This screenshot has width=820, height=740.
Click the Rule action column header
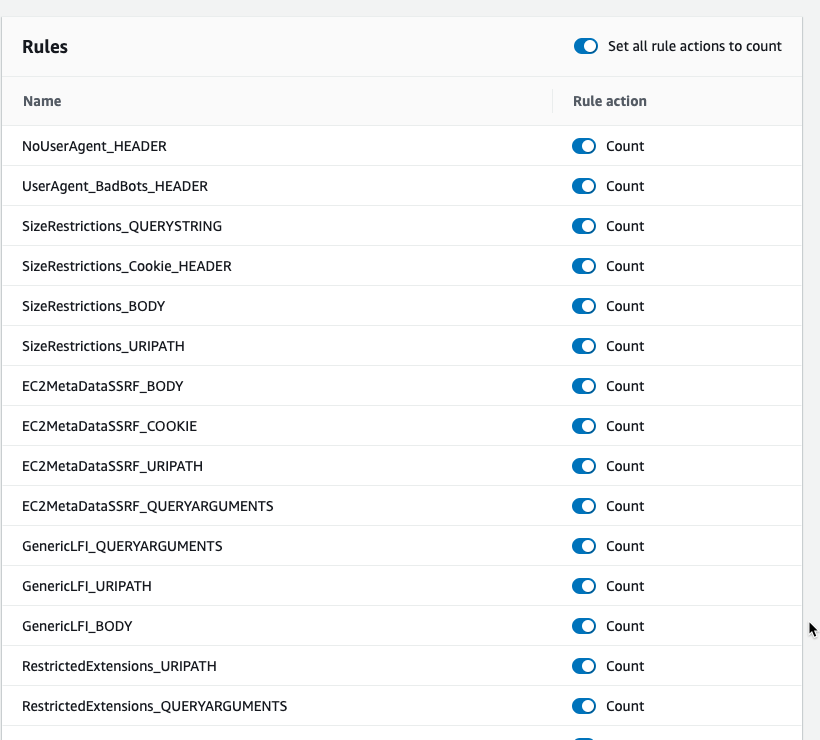click(x=610, y=101)
